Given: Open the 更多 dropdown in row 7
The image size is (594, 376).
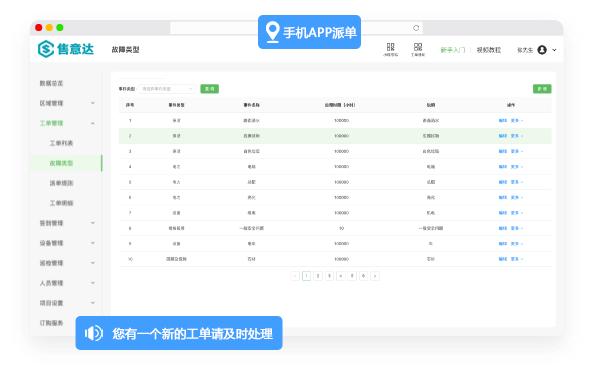Looking at the screenshot, I should pyautogui.click(x=517, y=213).
